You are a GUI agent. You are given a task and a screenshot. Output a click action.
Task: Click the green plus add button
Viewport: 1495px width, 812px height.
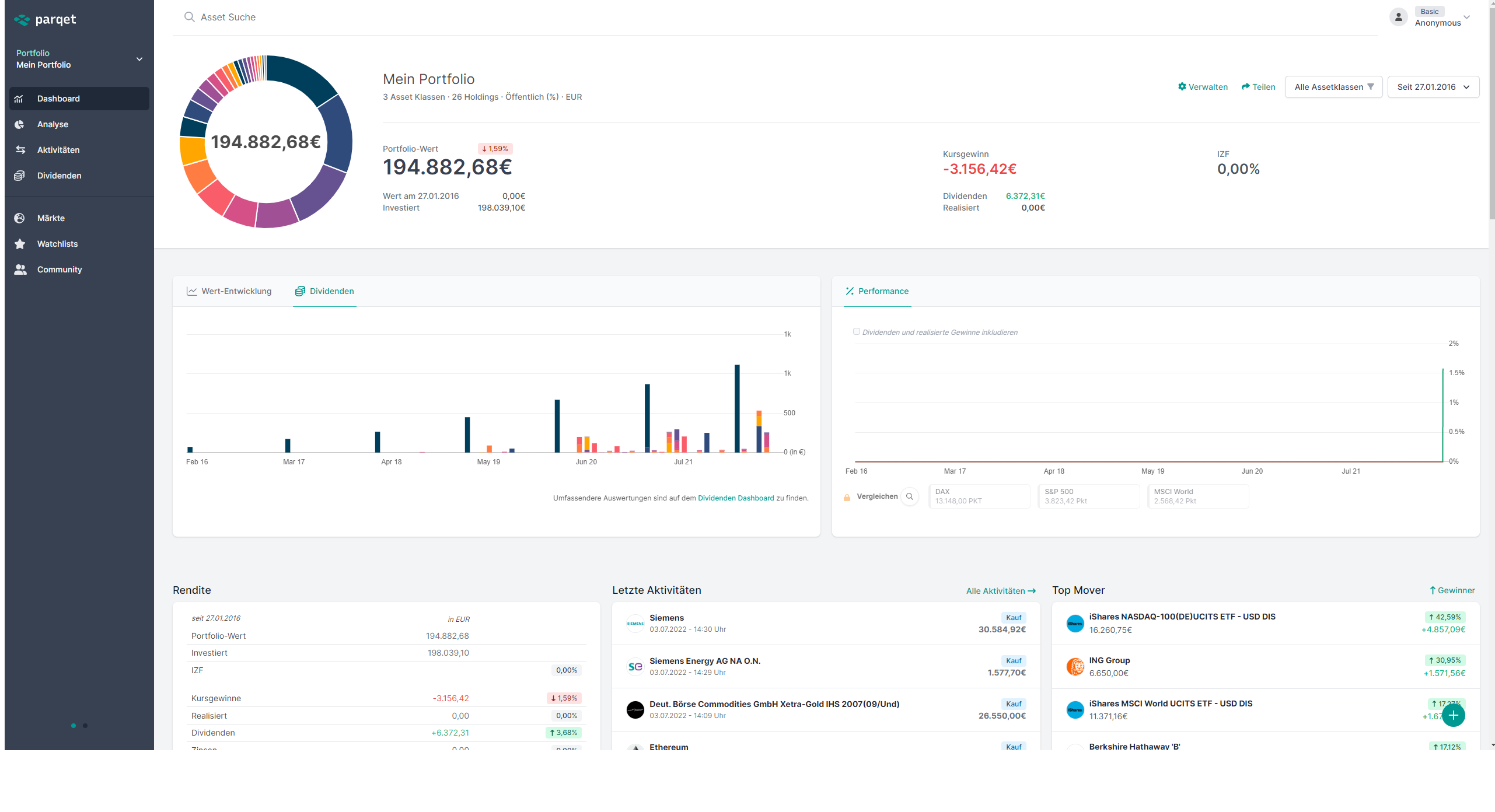(1453, 715)
